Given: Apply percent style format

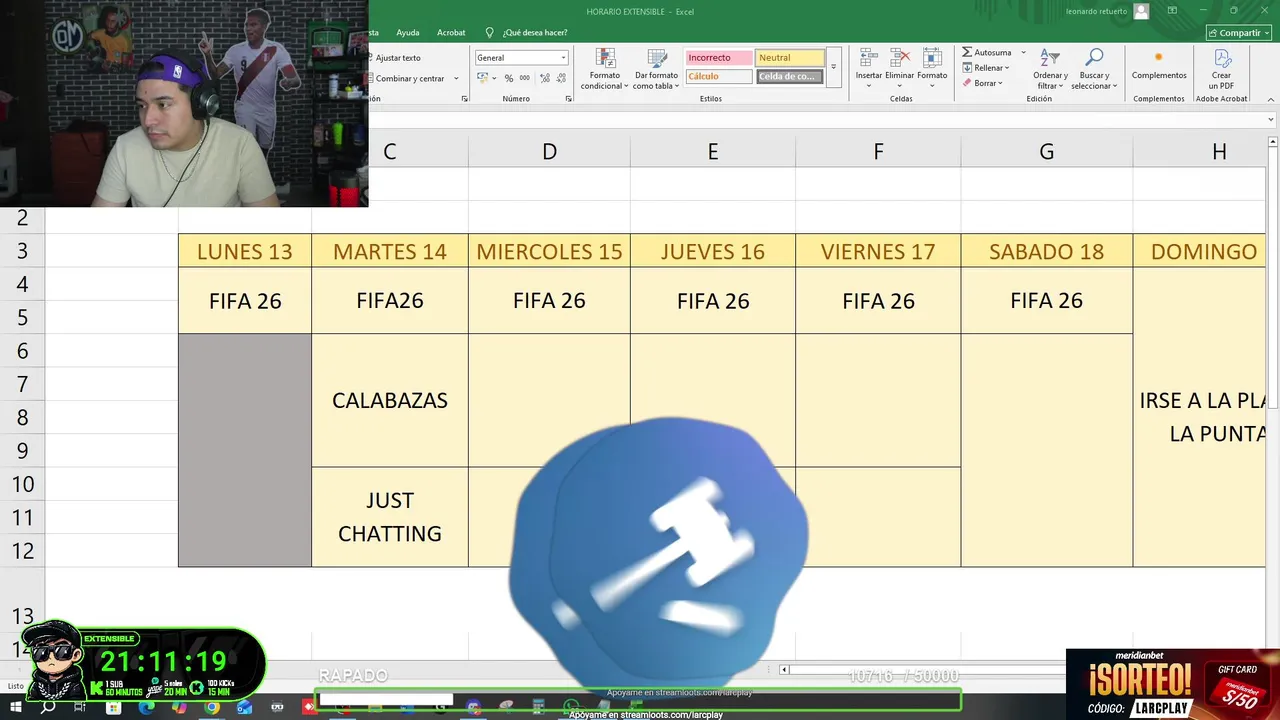Looking at the screenshot, I should tap(509, 78).
